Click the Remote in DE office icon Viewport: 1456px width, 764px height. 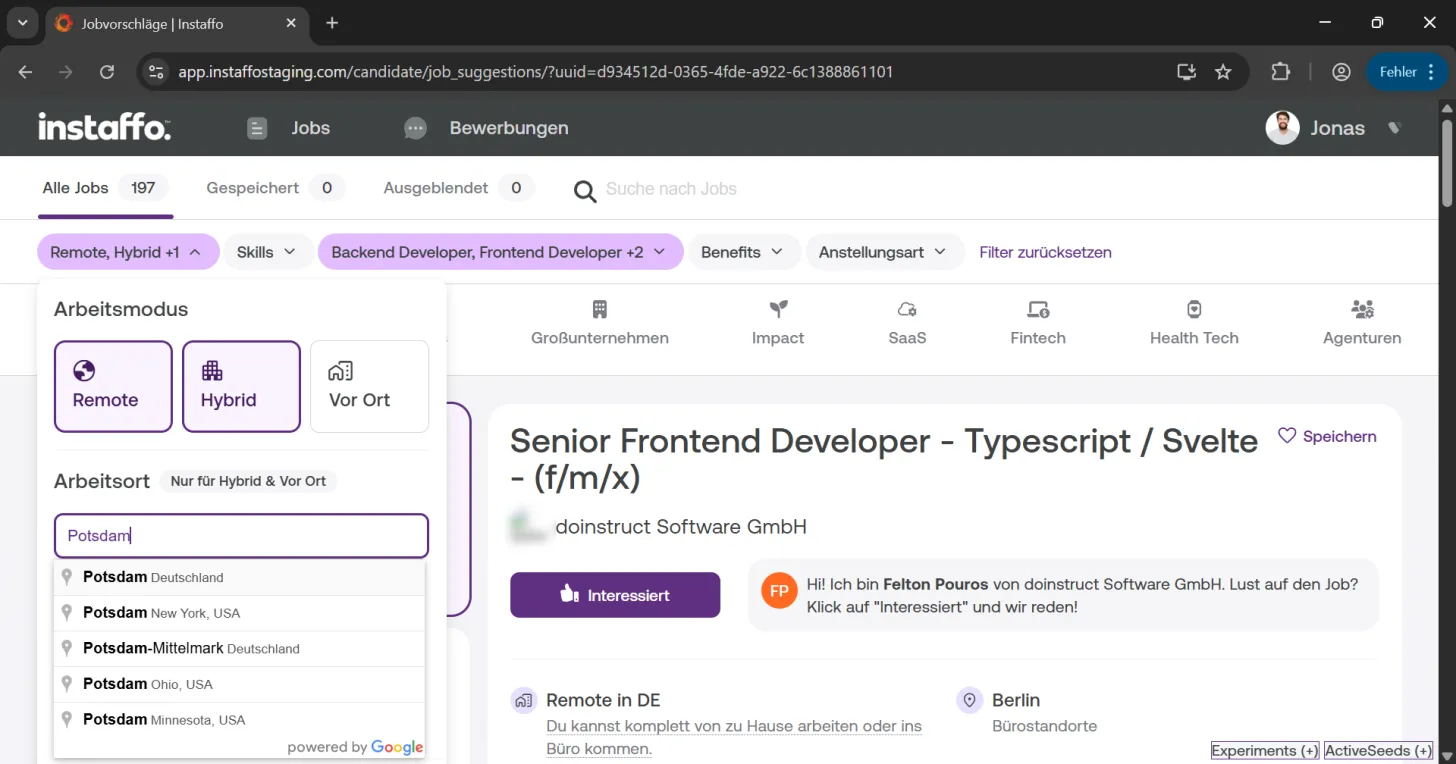(x=523, y=701)
